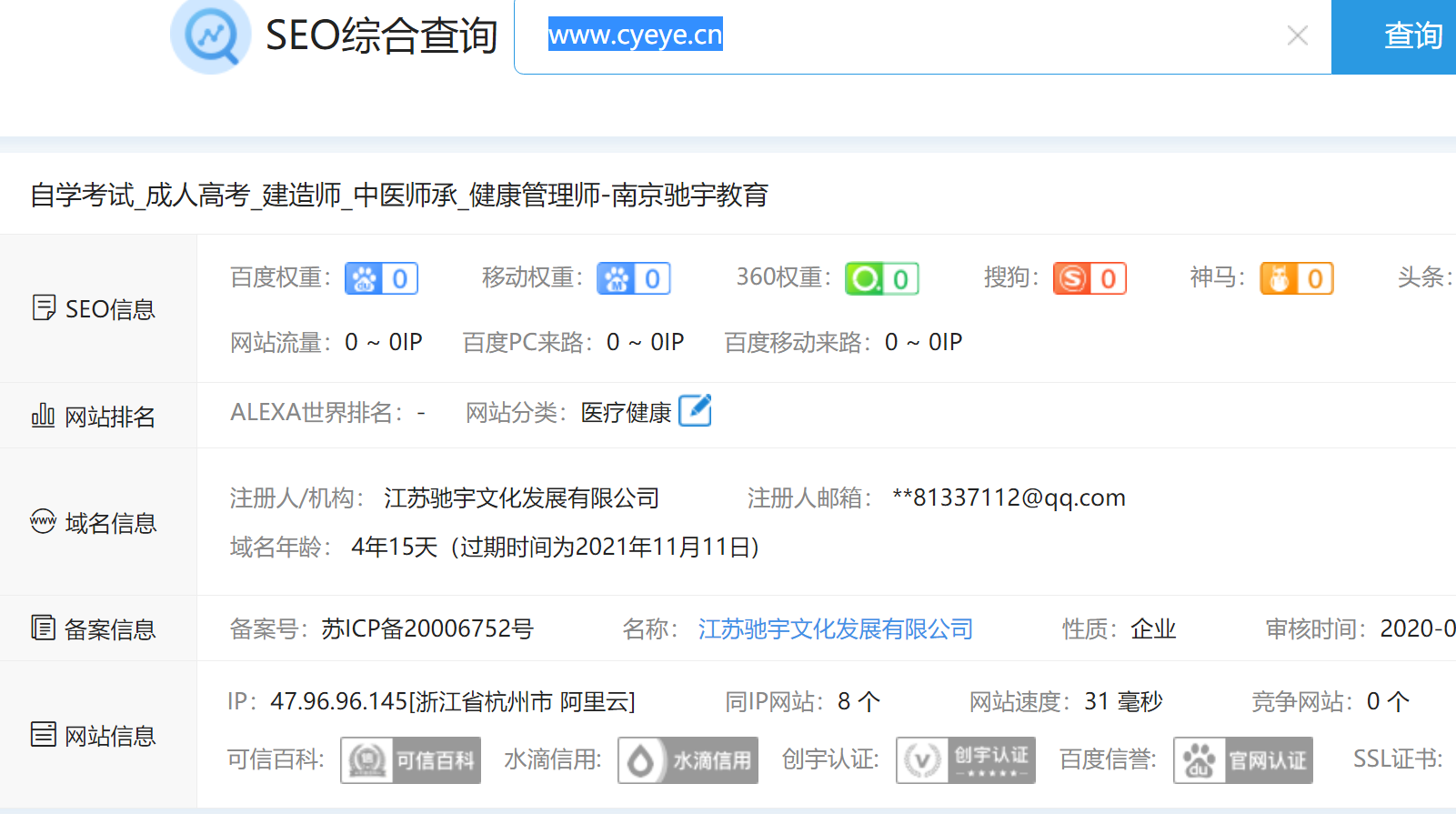This screenshot has width=1456, height=814.
Task: Click the 创宇认证 verification badge
Action: [x=965, y=760]
